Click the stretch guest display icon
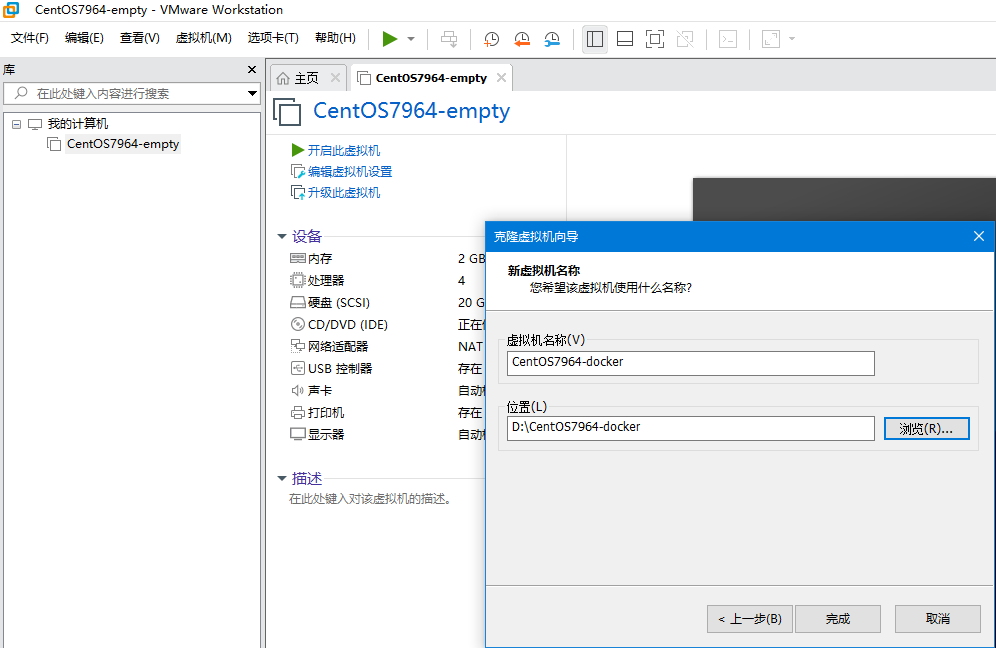Viewport: 996px width, 648px height. 771,39
